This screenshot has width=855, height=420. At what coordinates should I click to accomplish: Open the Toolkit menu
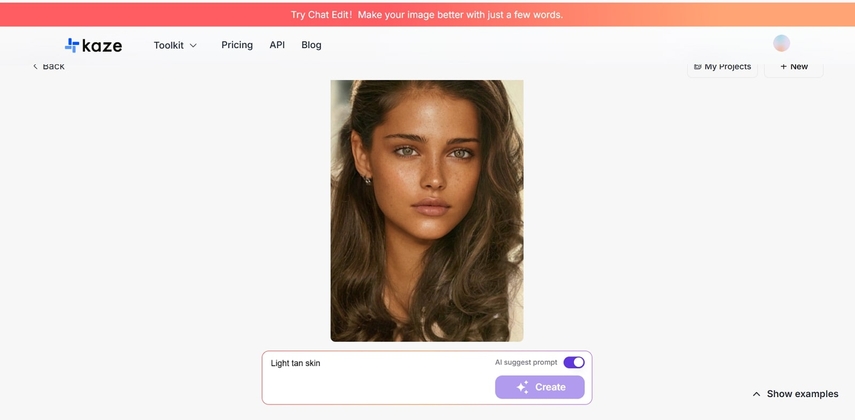(x=169, y=45)
